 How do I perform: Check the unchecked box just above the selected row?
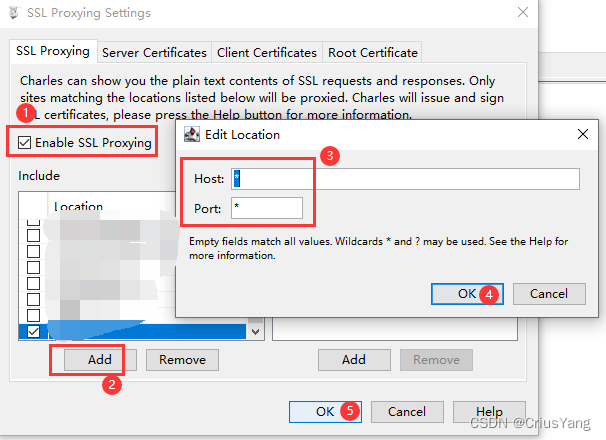coord(34,315)
